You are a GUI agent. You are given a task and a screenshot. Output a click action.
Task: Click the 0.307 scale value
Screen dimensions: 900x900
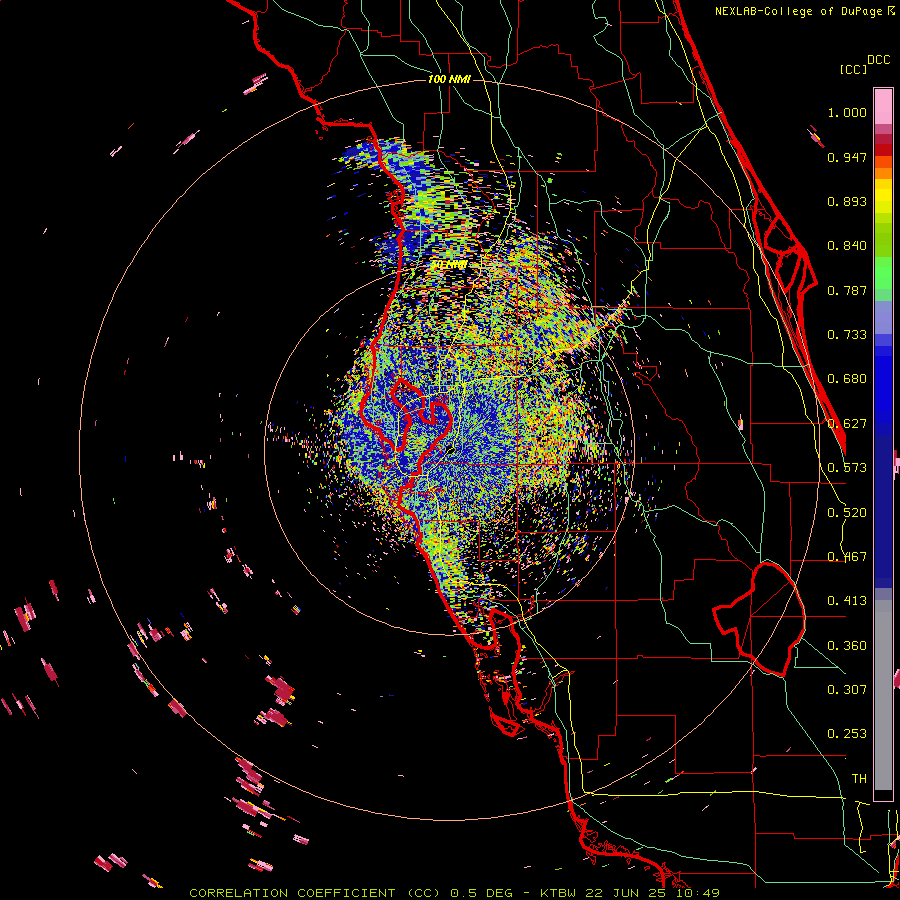(x=847, y=690)
